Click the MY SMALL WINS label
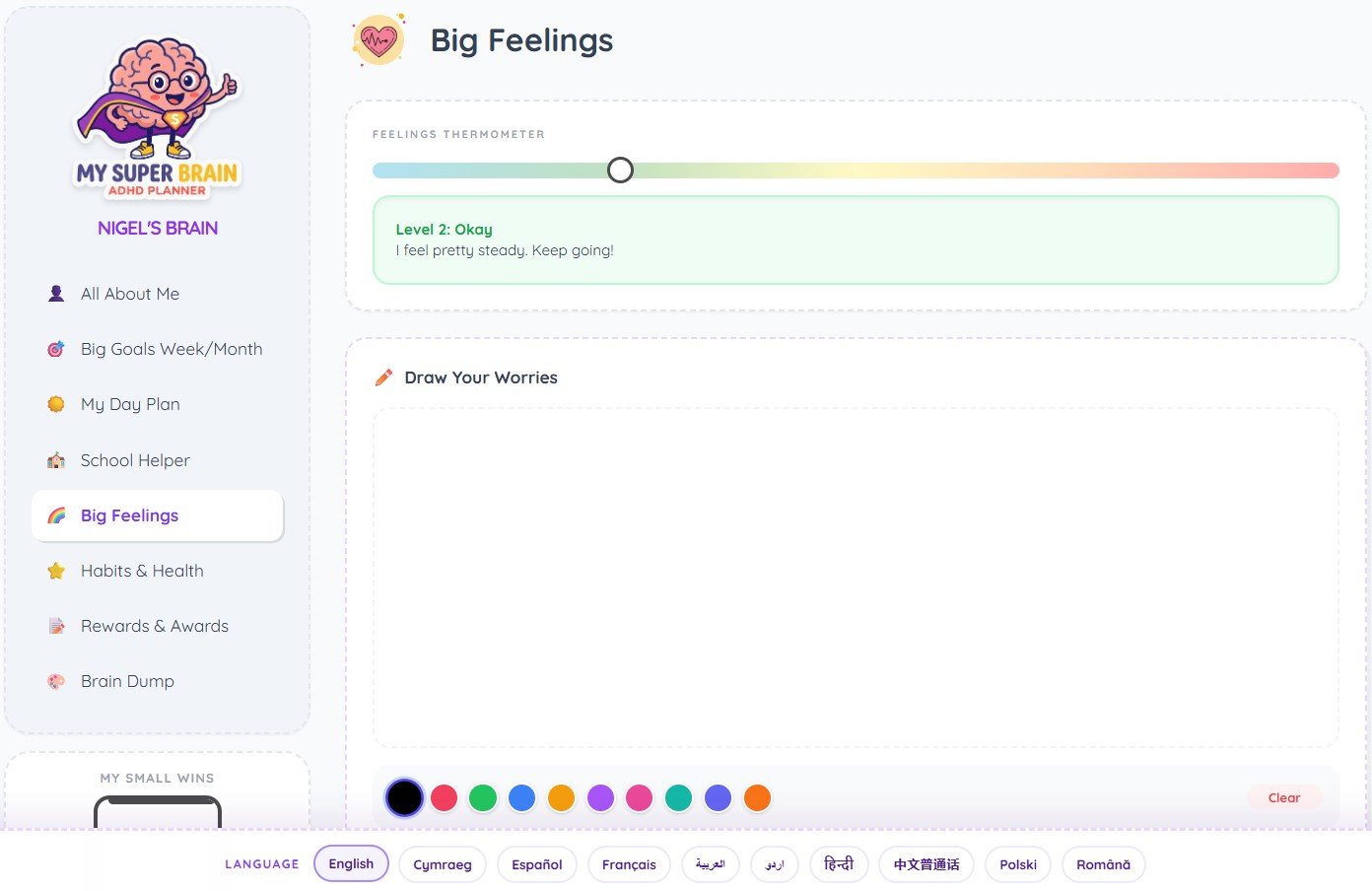Screen dimensions: 1372x891 pos(157,778)
